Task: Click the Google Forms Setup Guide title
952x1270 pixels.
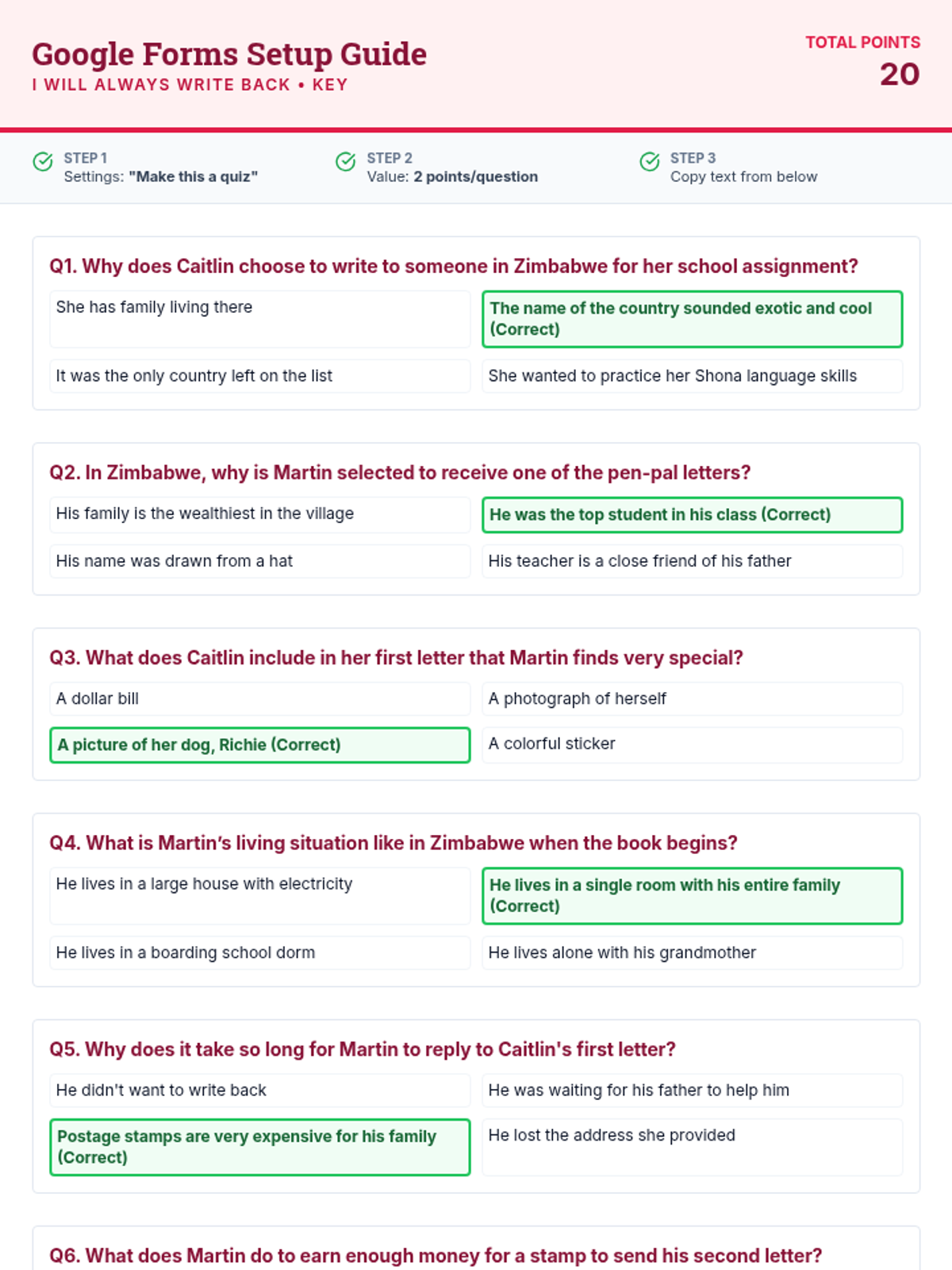Action: (x=229, y=54)
